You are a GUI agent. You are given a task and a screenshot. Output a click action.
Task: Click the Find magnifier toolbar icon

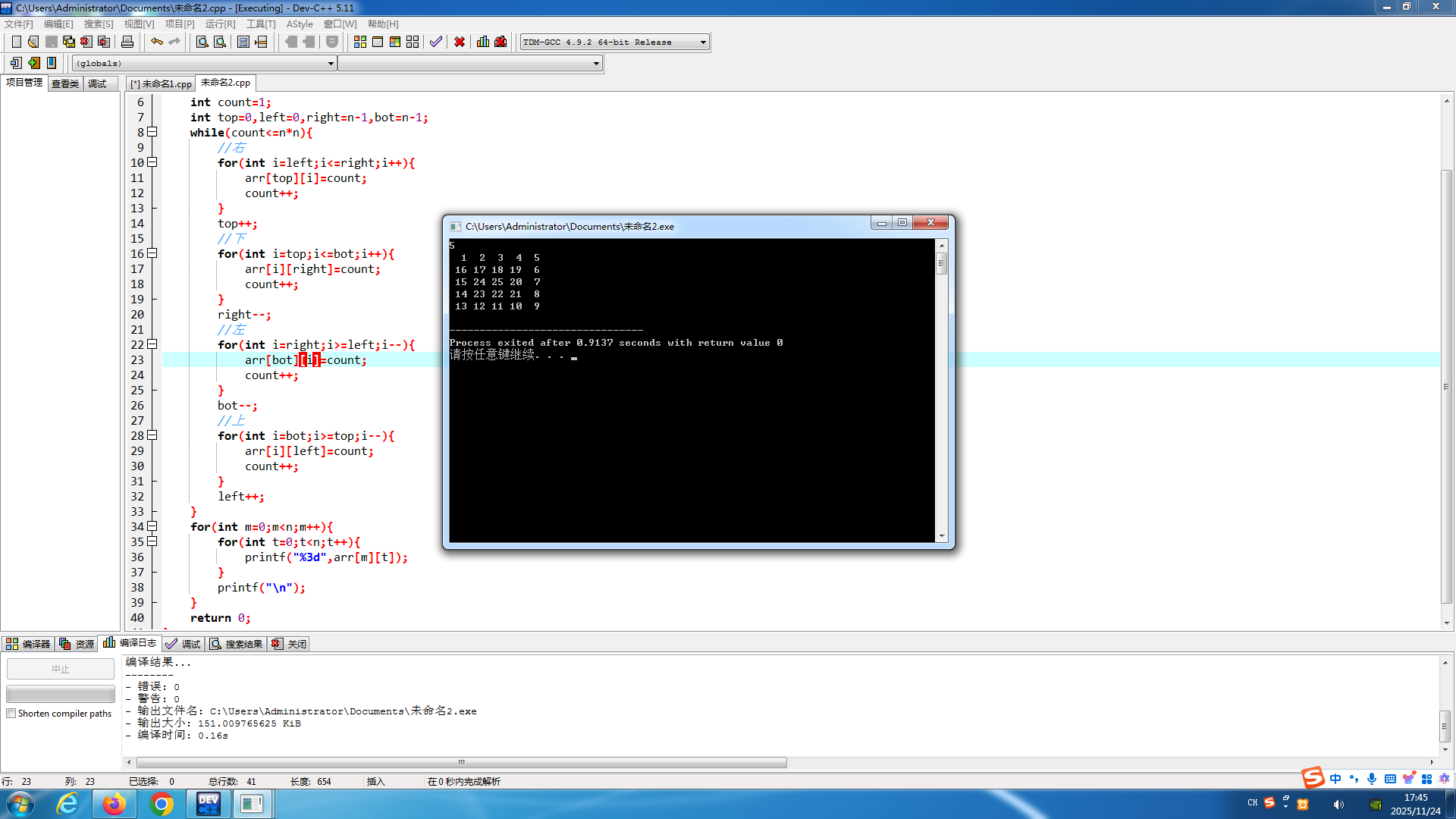[202, 42]
